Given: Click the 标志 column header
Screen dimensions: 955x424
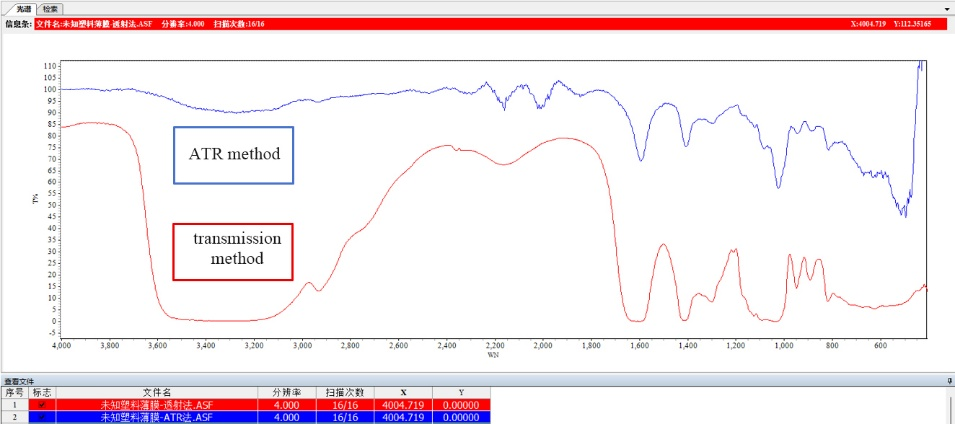Looking at the screenshot, I should click(x=42, y=392).
